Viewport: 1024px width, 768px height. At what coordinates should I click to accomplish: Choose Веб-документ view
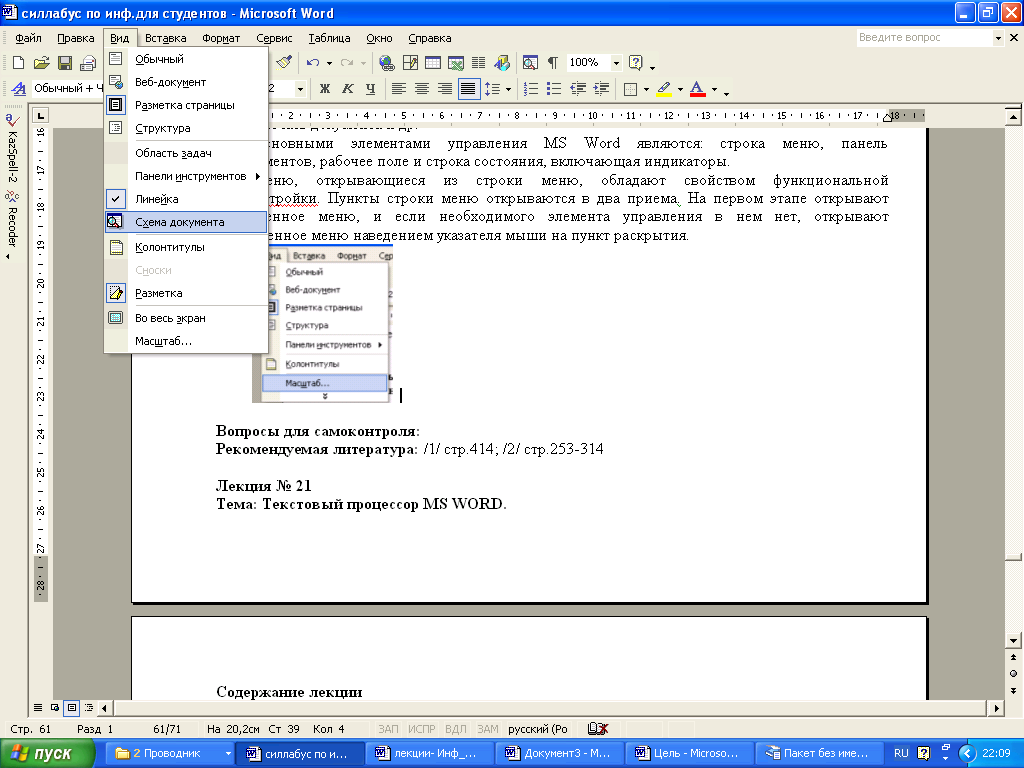coord(186,82)
